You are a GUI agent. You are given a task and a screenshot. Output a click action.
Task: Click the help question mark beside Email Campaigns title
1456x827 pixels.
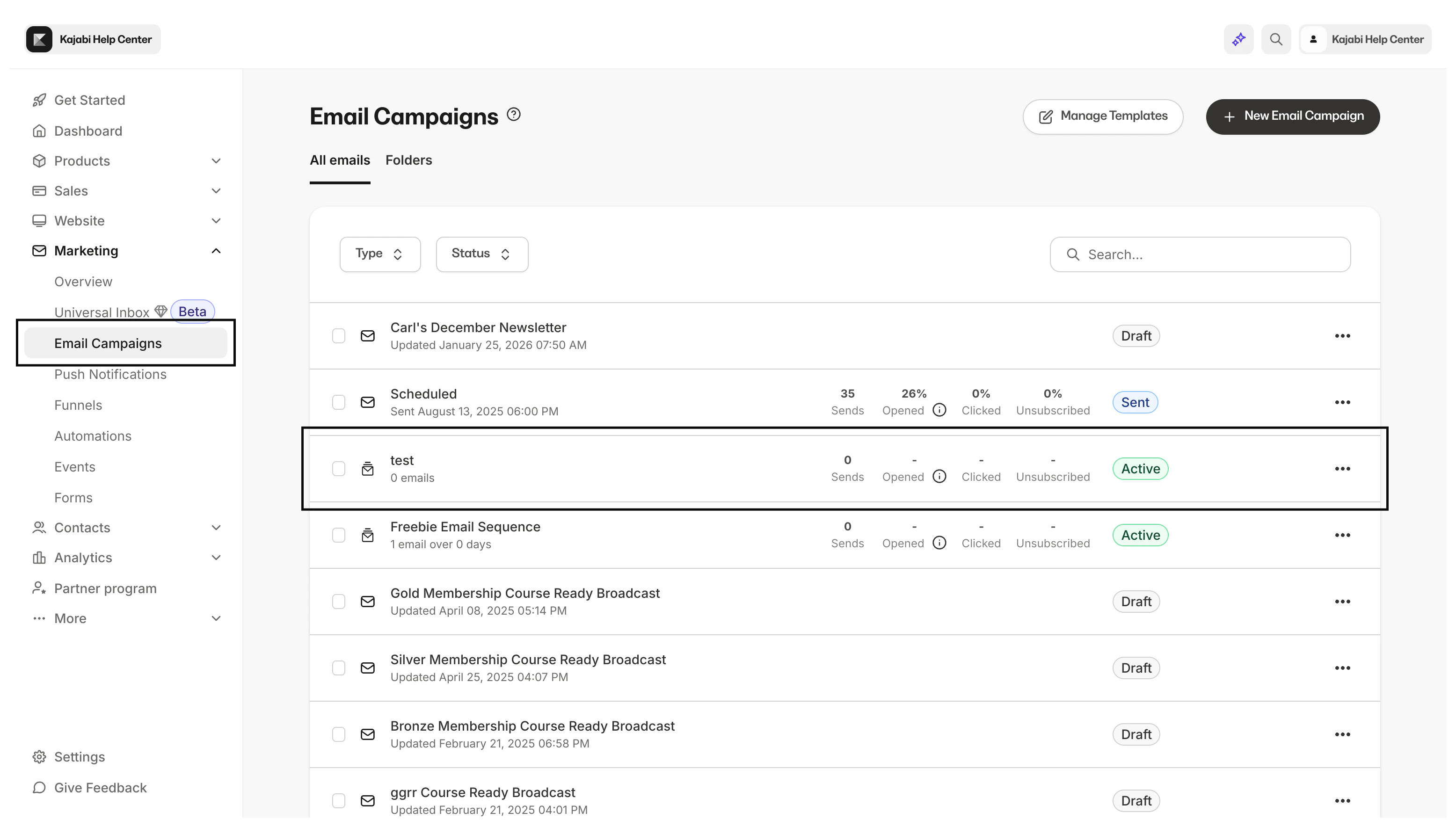pyautogui.click(x=514, y=114)
